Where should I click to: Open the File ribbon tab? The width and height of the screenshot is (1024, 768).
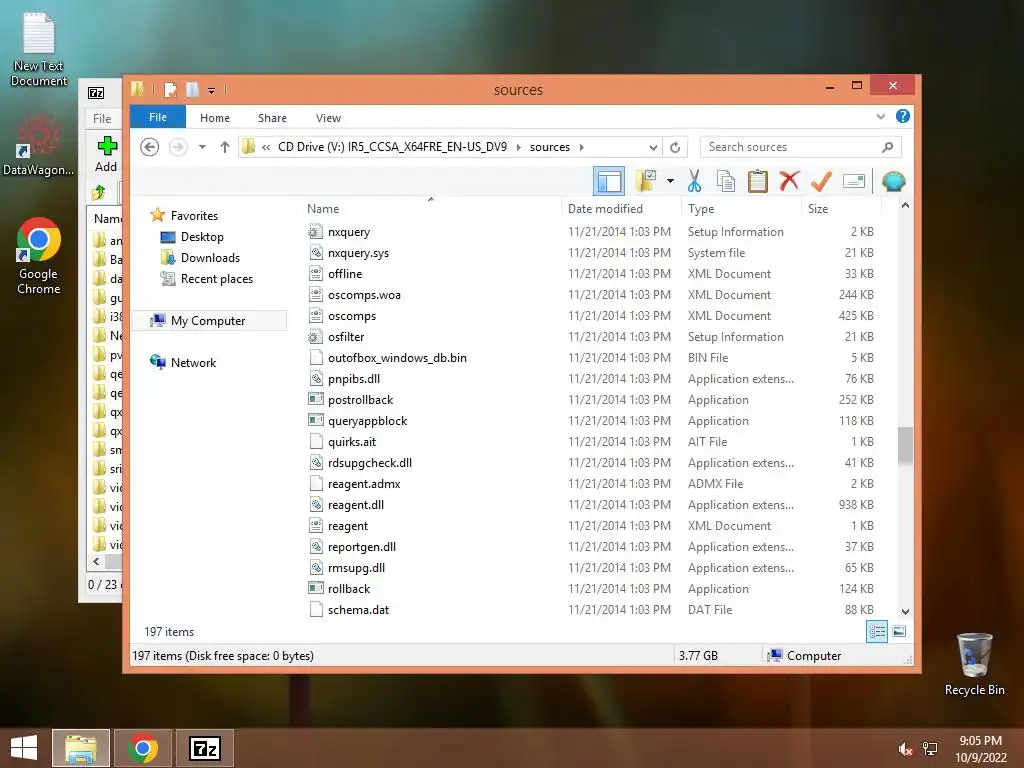158,117
